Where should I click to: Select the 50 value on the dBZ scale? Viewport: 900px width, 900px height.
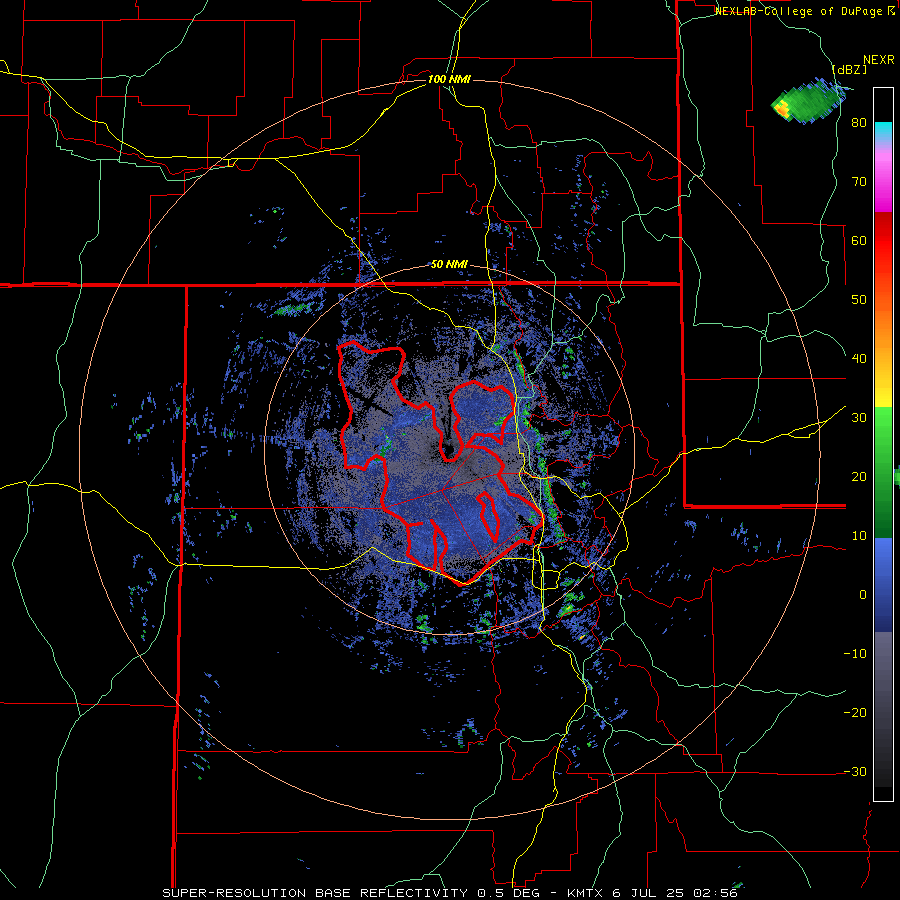[859, 300]
